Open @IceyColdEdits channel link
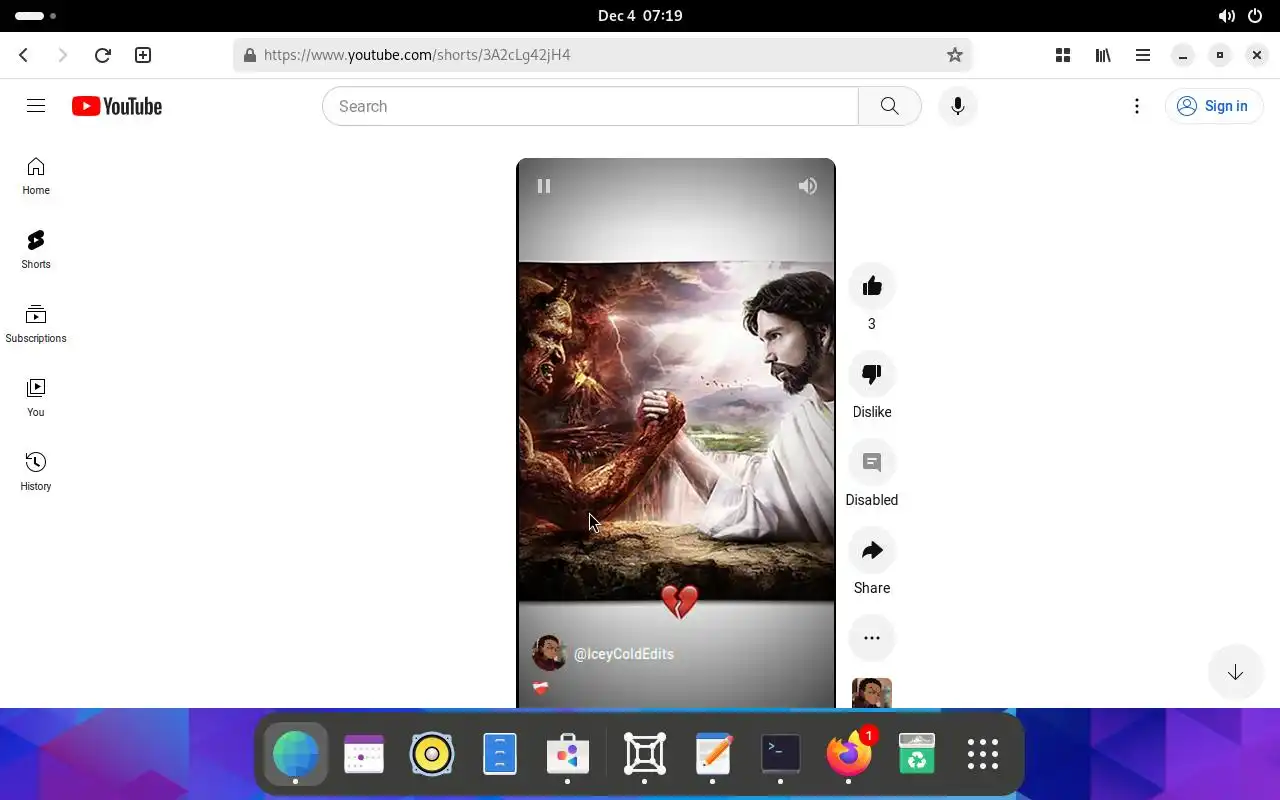Screen dimensions: 1280x800 (x=624, y=654)
